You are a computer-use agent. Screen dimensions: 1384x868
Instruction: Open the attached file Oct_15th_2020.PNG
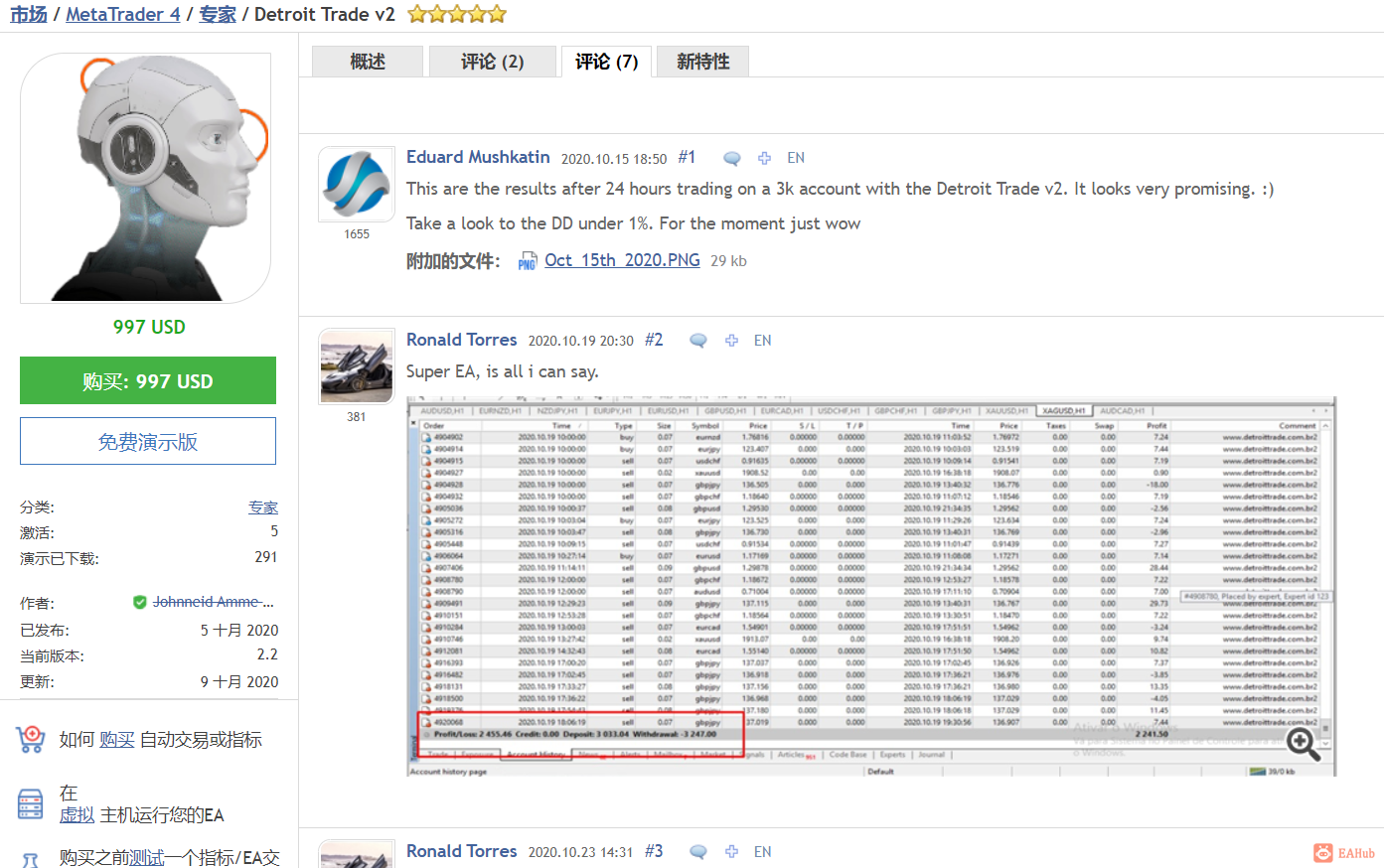click(x=622, y=260)
